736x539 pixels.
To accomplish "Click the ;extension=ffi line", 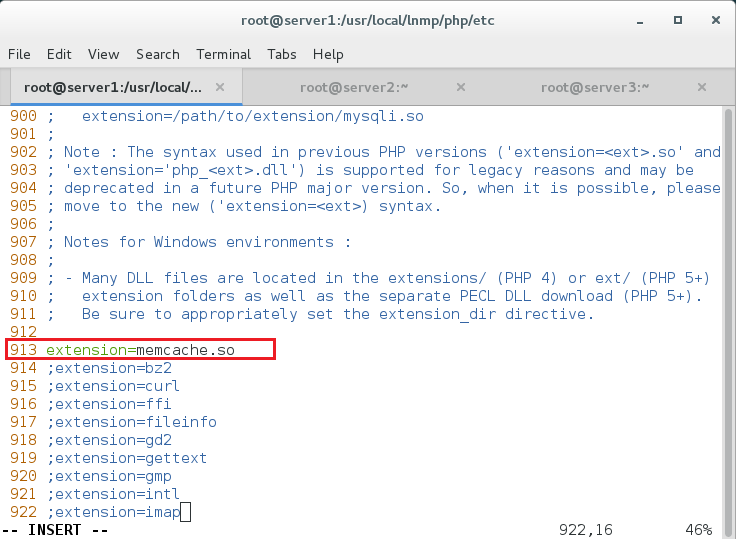I will click(109, 404).
